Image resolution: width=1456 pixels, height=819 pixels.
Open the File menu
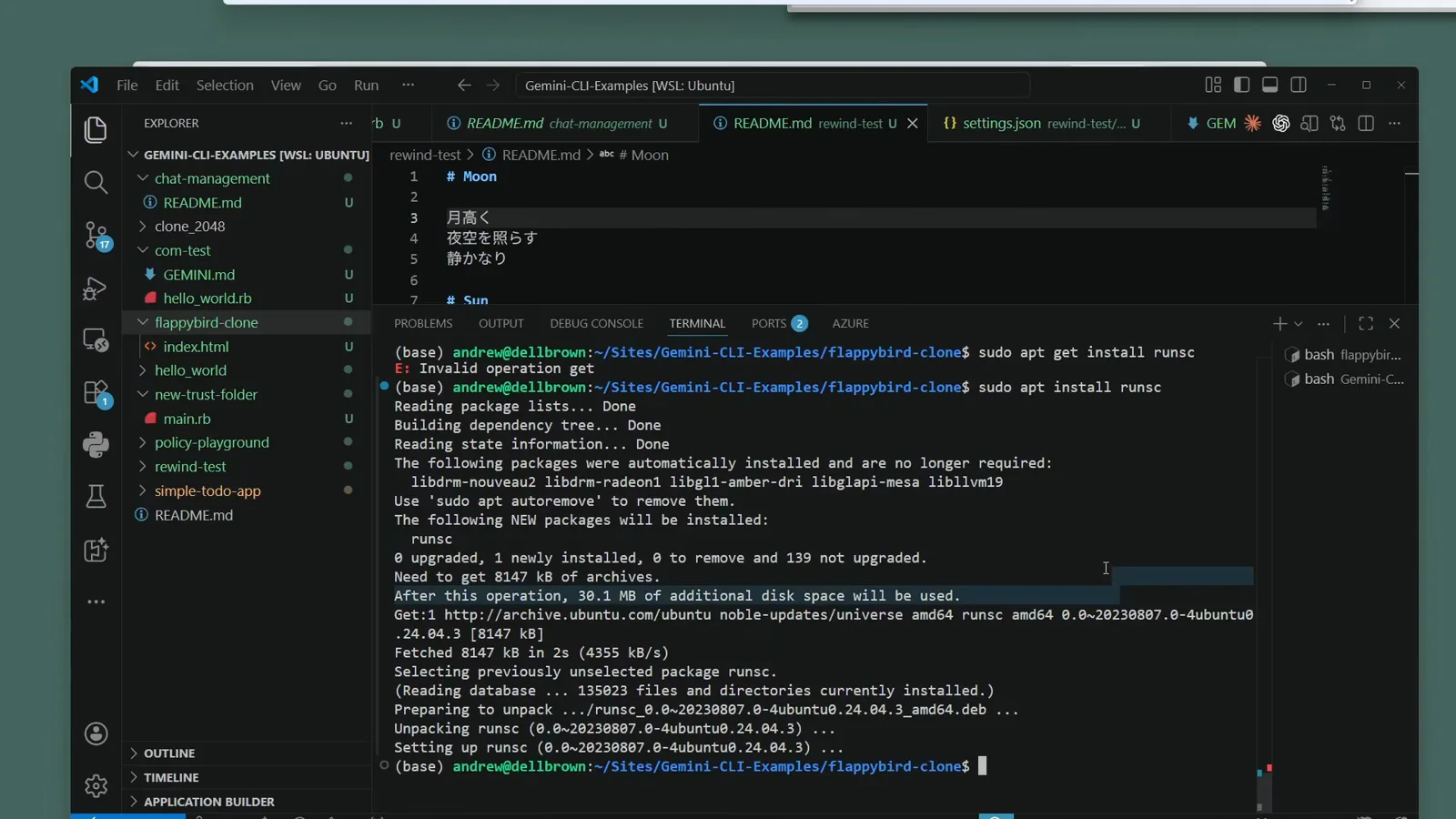(127, 85)
